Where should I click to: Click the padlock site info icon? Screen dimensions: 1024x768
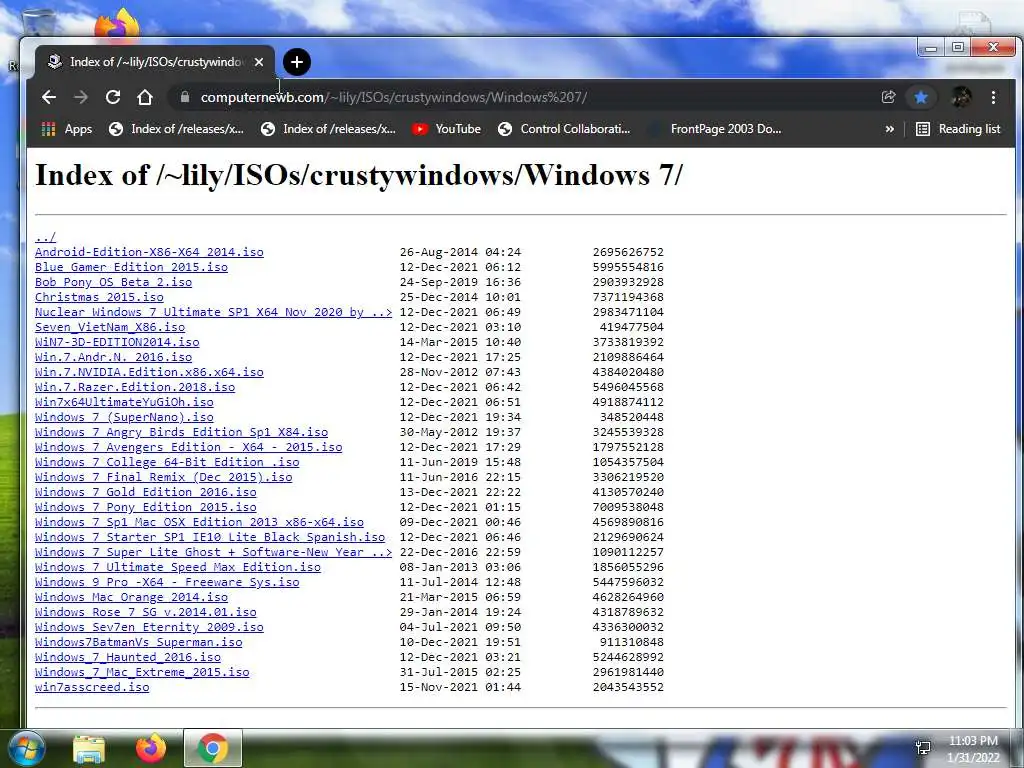185,97
